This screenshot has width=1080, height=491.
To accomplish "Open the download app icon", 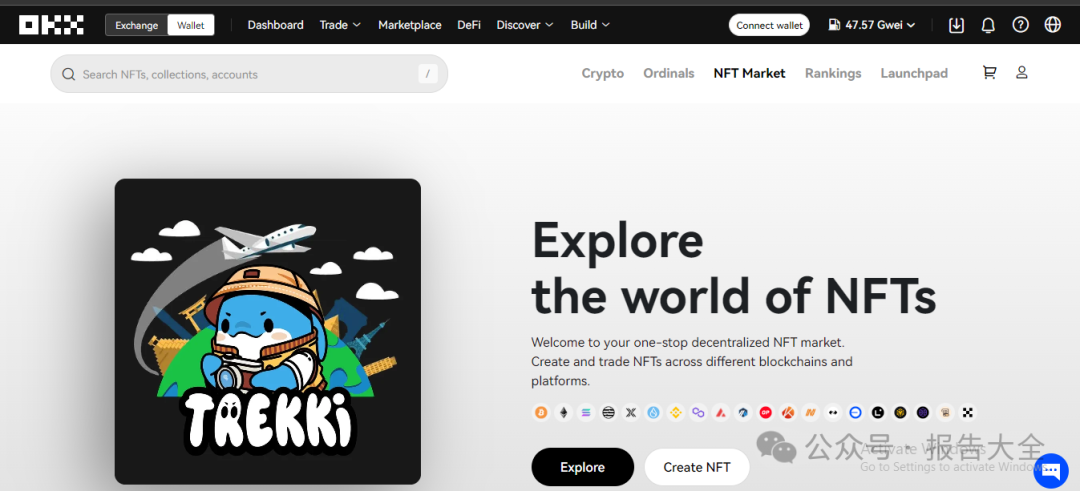I will [956, 25].
